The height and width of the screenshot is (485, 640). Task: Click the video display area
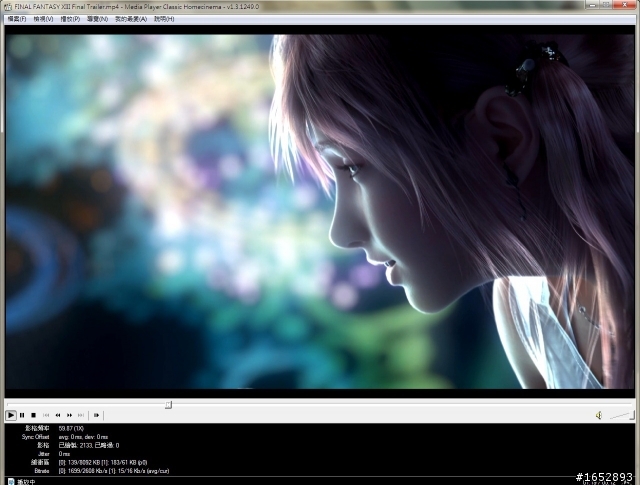[320, 211]
